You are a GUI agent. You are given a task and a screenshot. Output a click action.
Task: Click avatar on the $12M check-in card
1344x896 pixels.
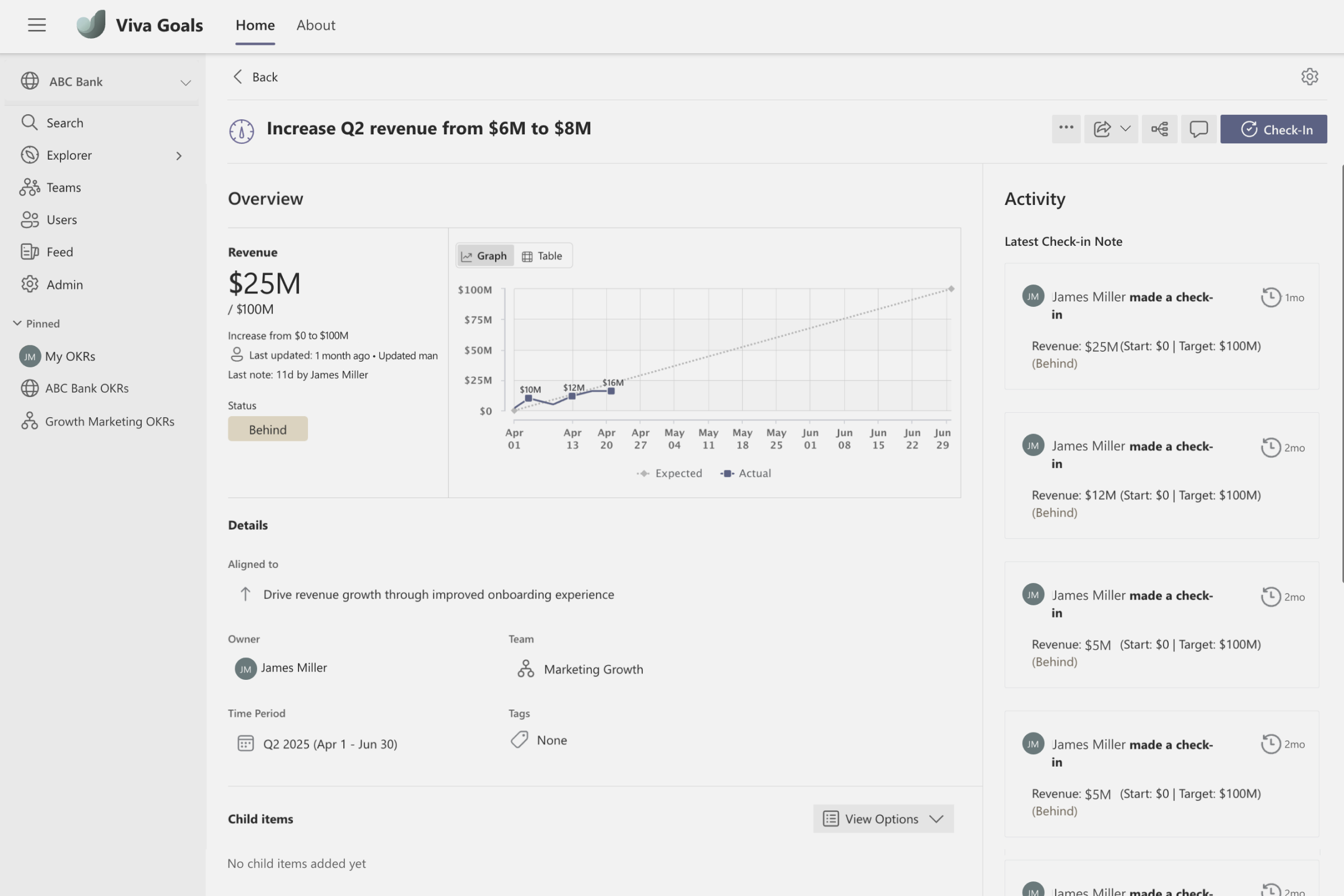[1033, 445]
